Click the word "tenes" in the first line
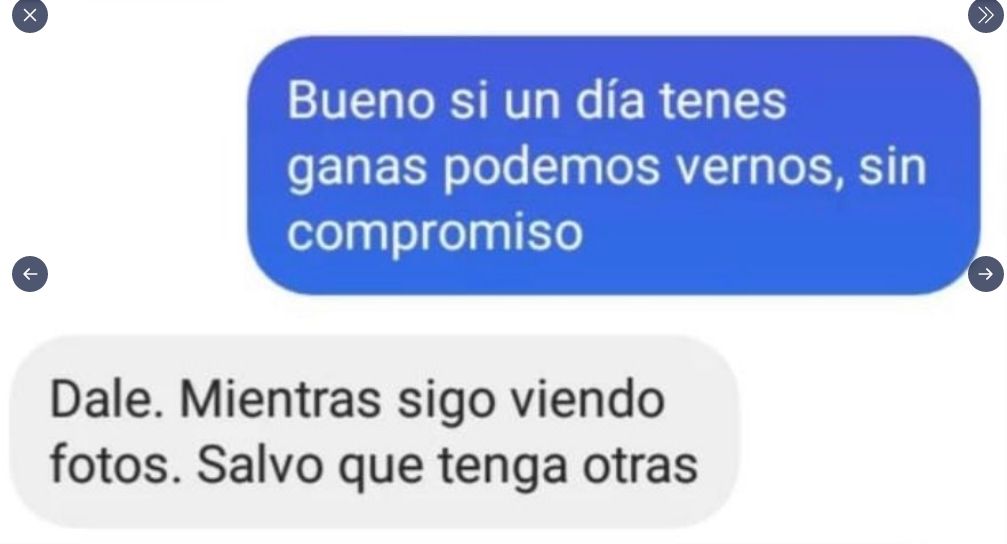The image size is (1007, 544). [723, 102]
